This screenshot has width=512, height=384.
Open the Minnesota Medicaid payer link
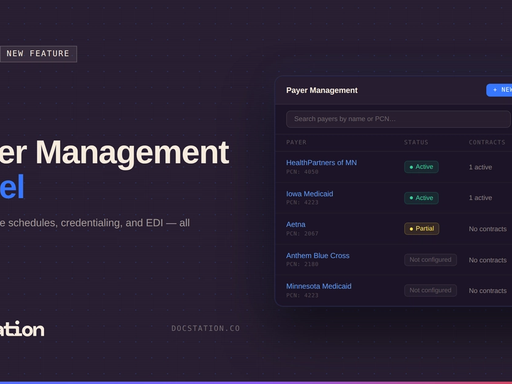tap(319, 286)
